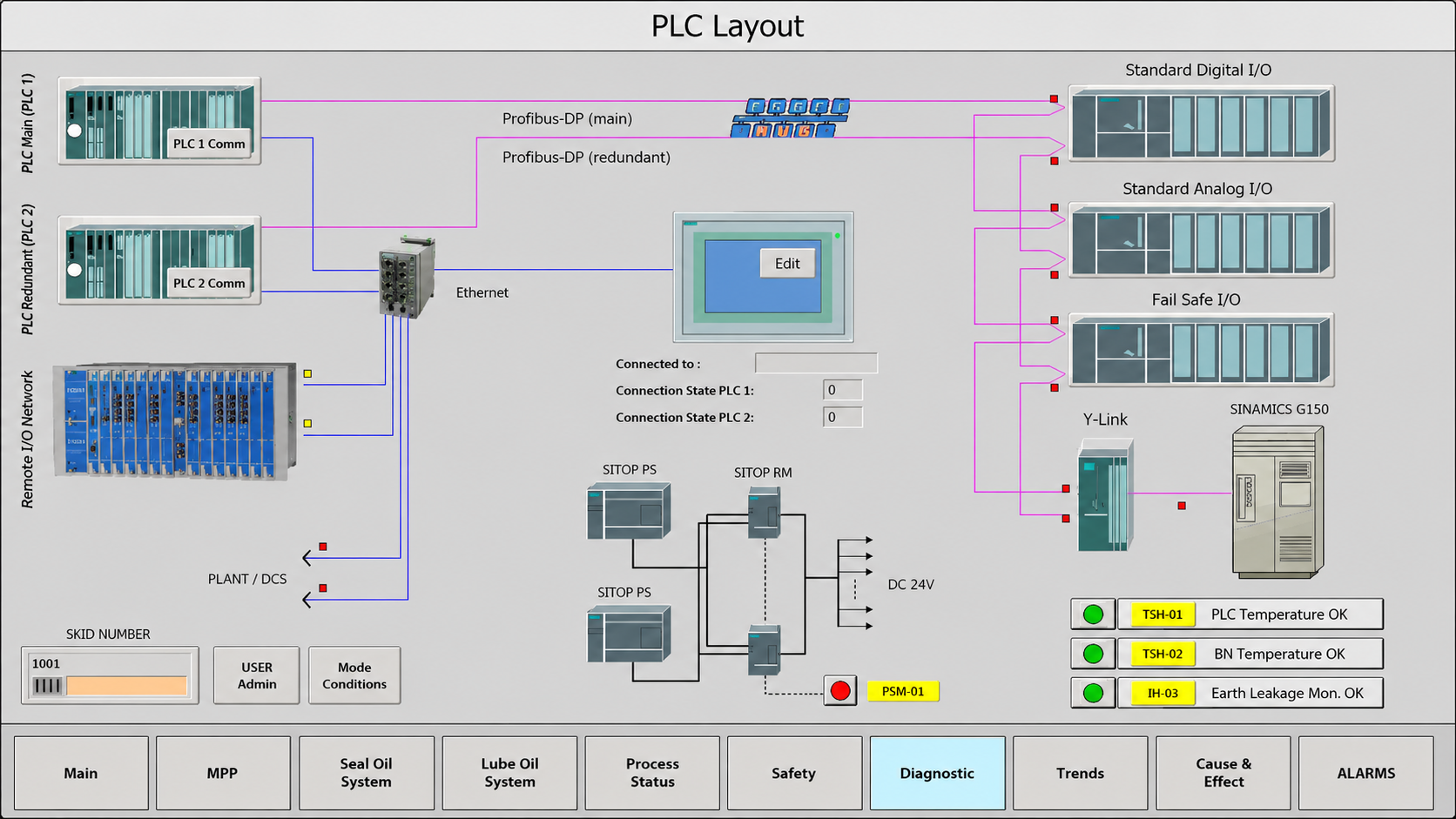This screenshot has height=819, width=1456.
Task: Select the Diagnostic tab
Action: tap(937, 773)
